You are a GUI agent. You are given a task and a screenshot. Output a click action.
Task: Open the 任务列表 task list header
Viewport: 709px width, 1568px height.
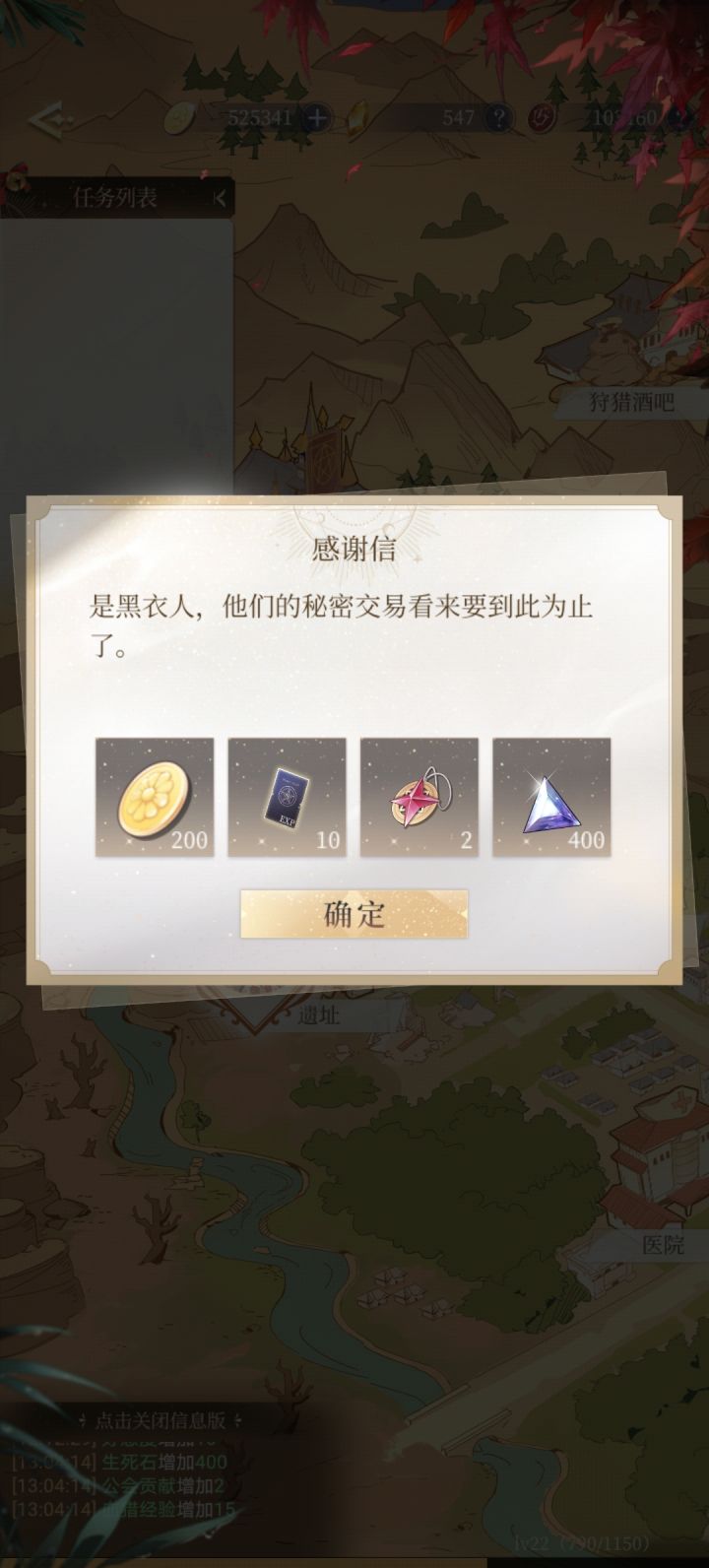pyautogui.click(x=115, y=197)
